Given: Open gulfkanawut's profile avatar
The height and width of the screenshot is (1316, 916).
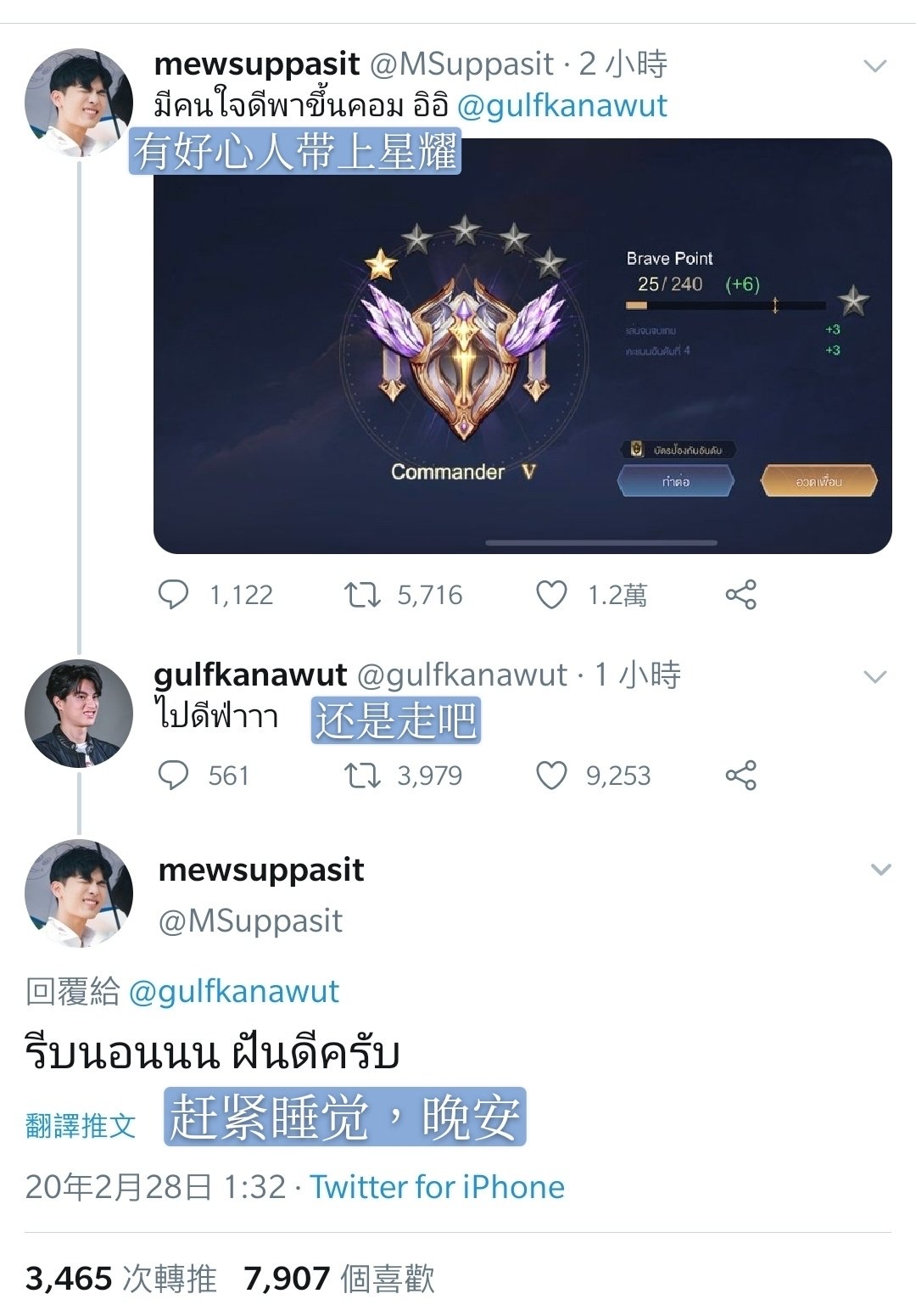Looking at the screenshot, I should (x=79, y=714).
